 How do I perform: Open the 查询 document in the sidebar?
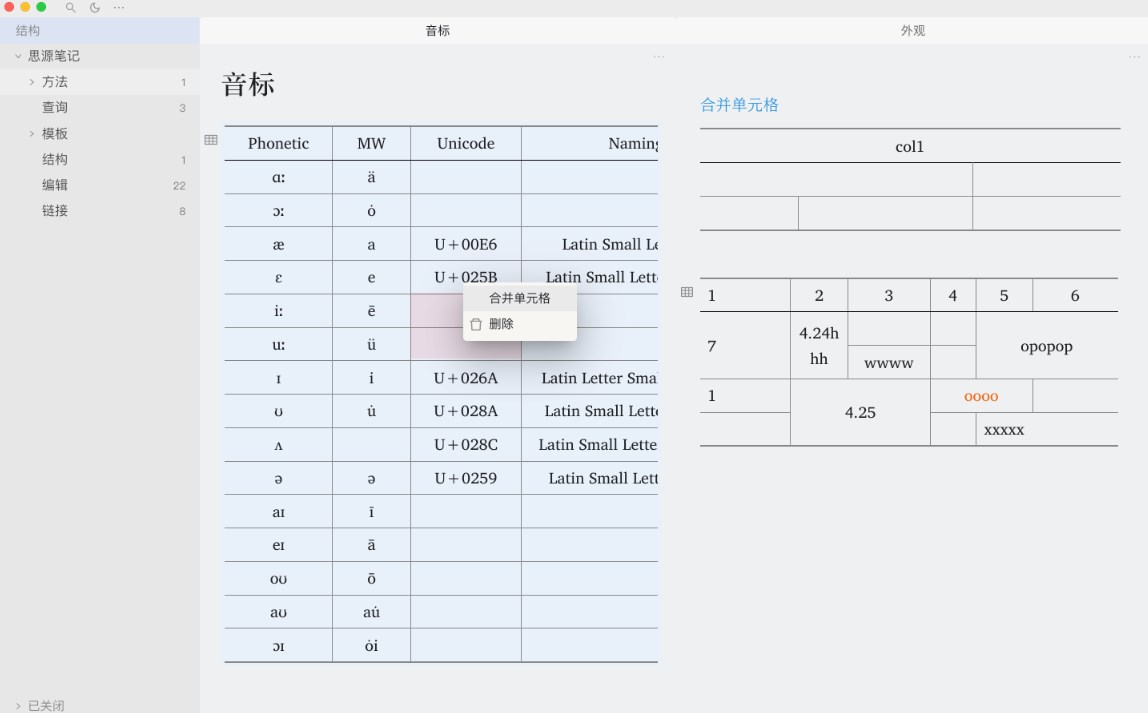tap(55, 107)
